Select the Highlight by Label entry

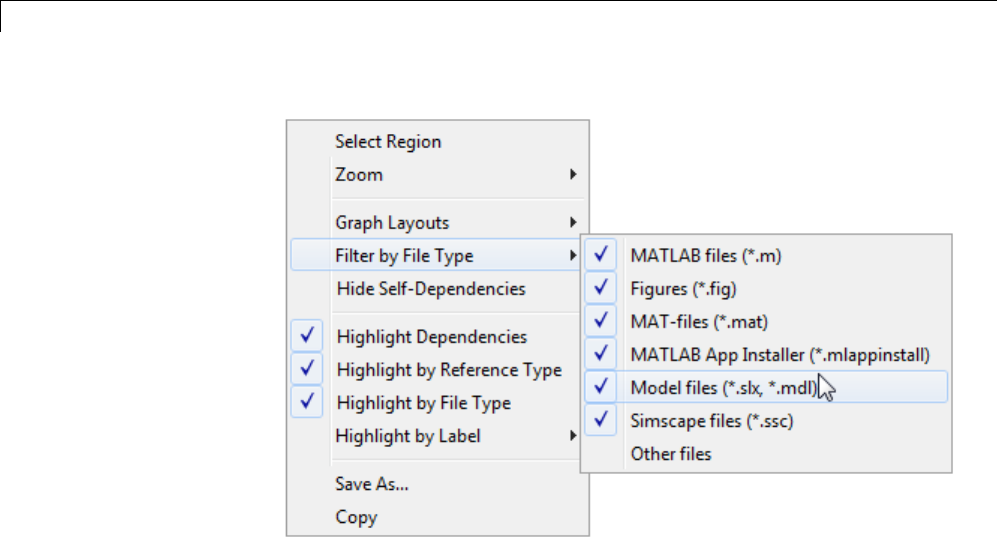(x=408, y=436)
